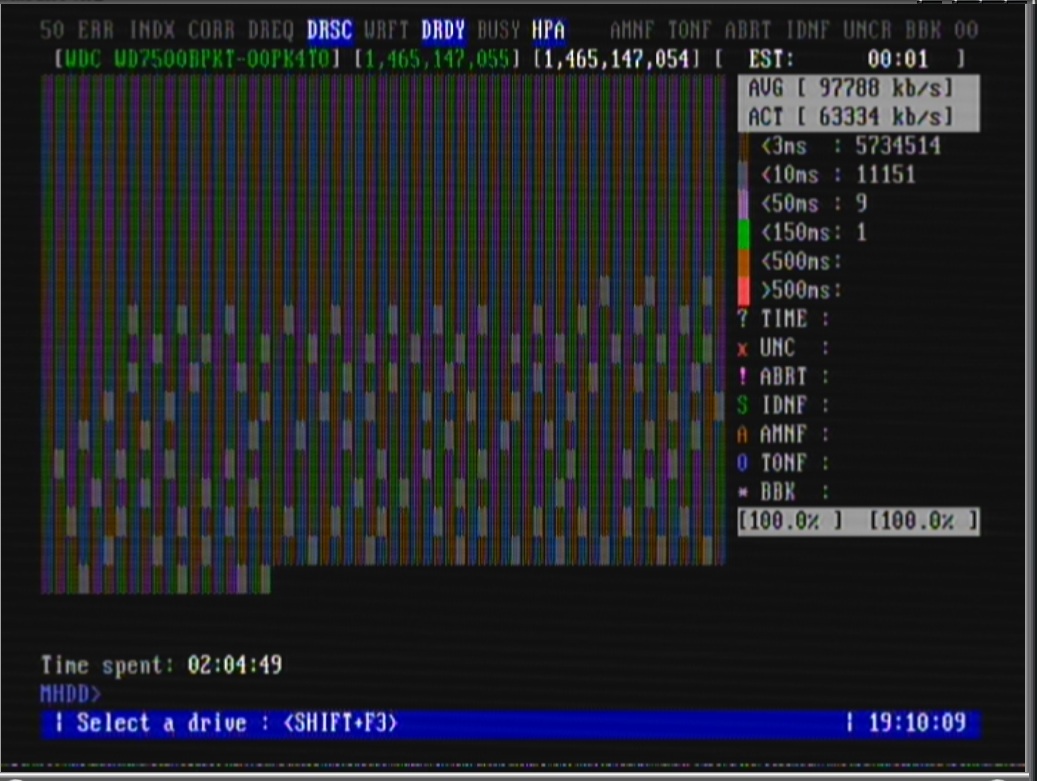Click the right 100.0% progress indicator

(924, 521)
